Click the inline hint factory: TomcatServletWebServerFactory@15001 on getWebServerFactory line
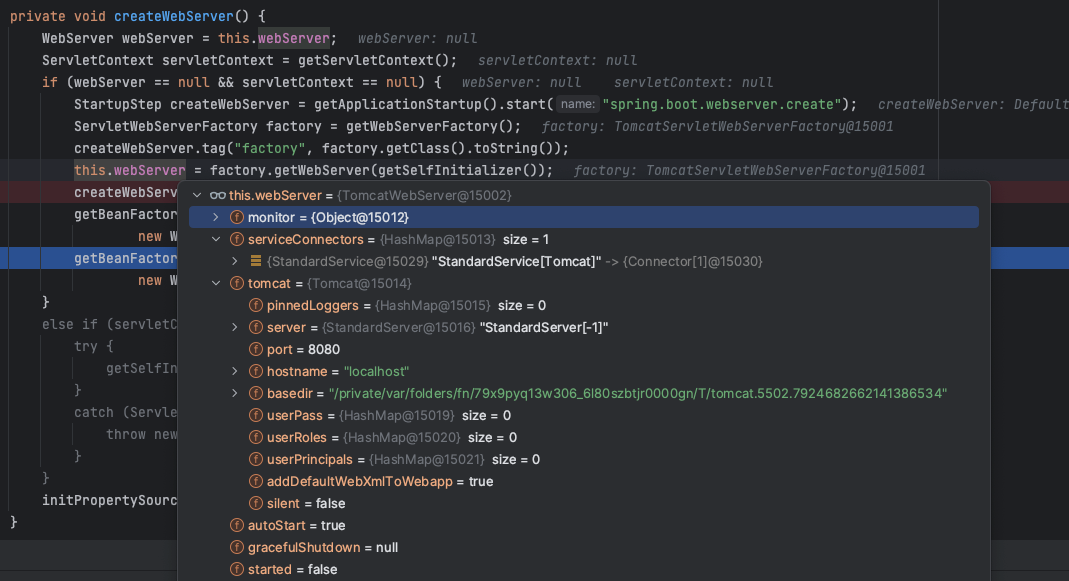 point(717,126)
